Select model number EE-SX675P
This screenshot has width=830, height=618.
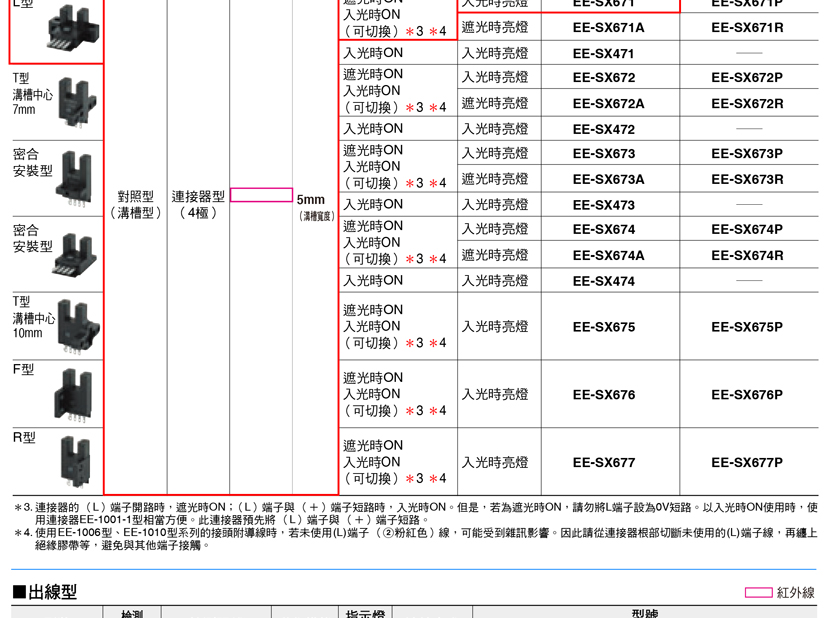747,327
